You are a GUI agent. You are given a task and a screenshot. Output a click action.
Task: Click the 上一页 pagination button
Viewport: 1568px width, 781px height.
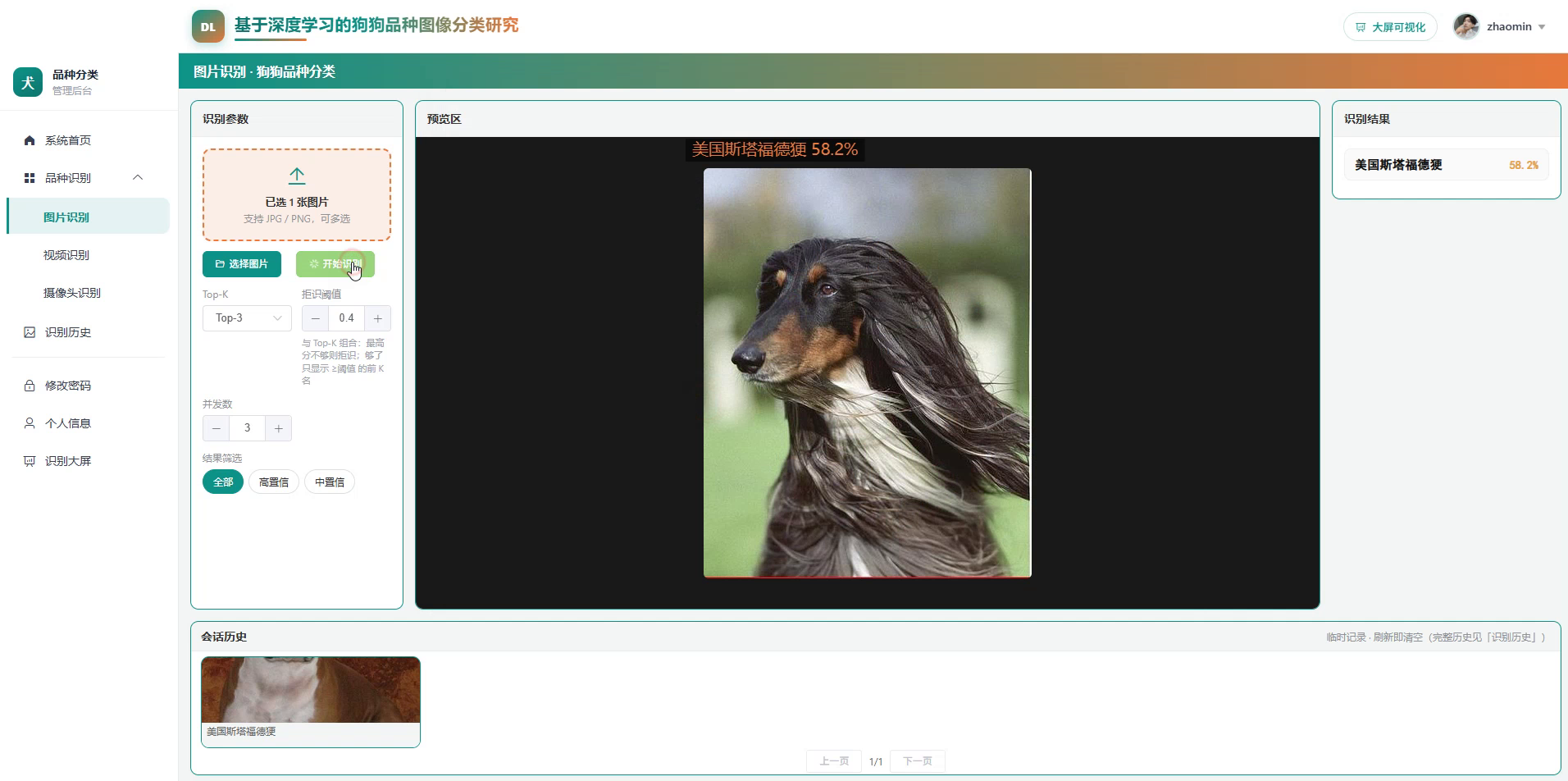tap(834, 761)
